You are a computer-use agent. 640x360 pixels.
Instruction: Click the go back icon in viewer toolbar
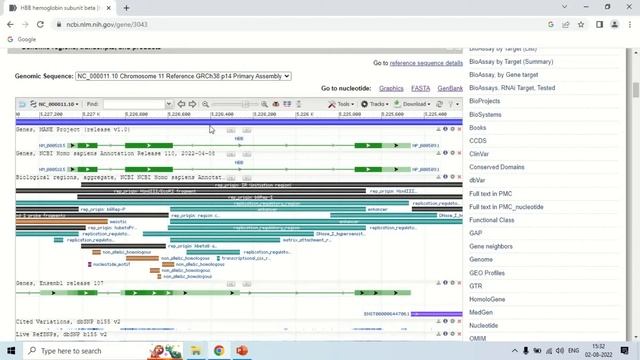(x=22, y=104)
